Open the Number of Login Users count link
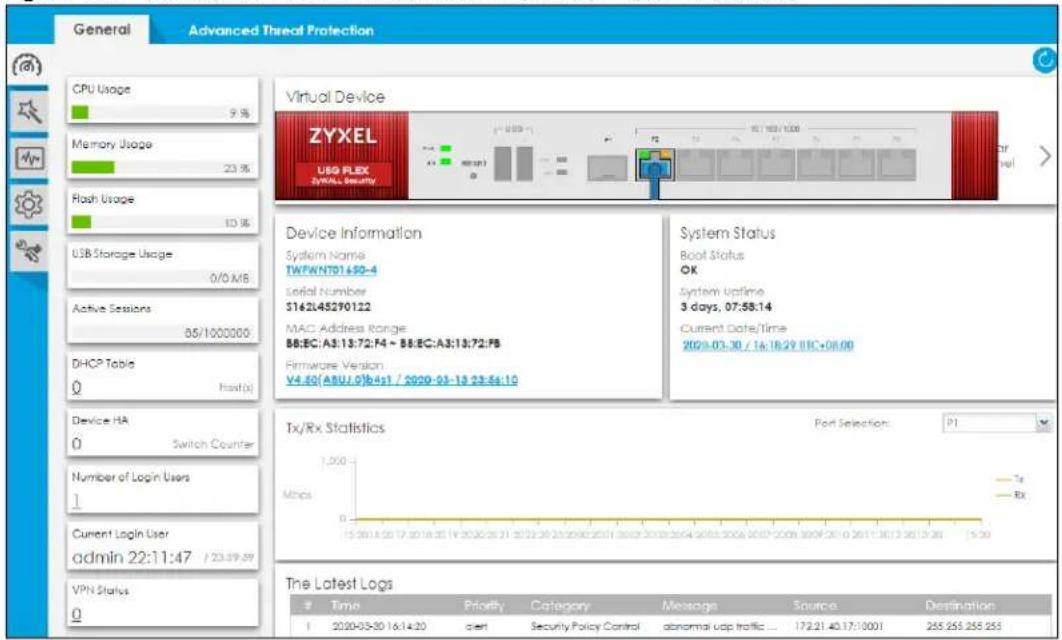1062x640 pixels. tap(77, 500)
